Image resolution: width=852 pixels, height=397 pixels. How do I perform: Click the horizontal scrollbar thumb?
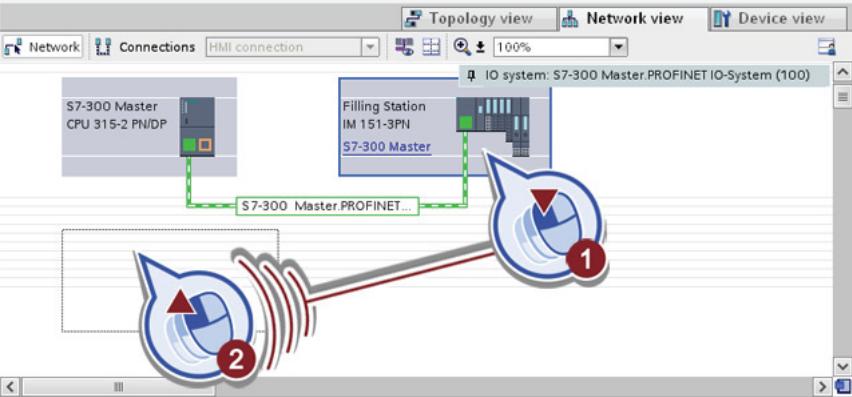point(118,387)
